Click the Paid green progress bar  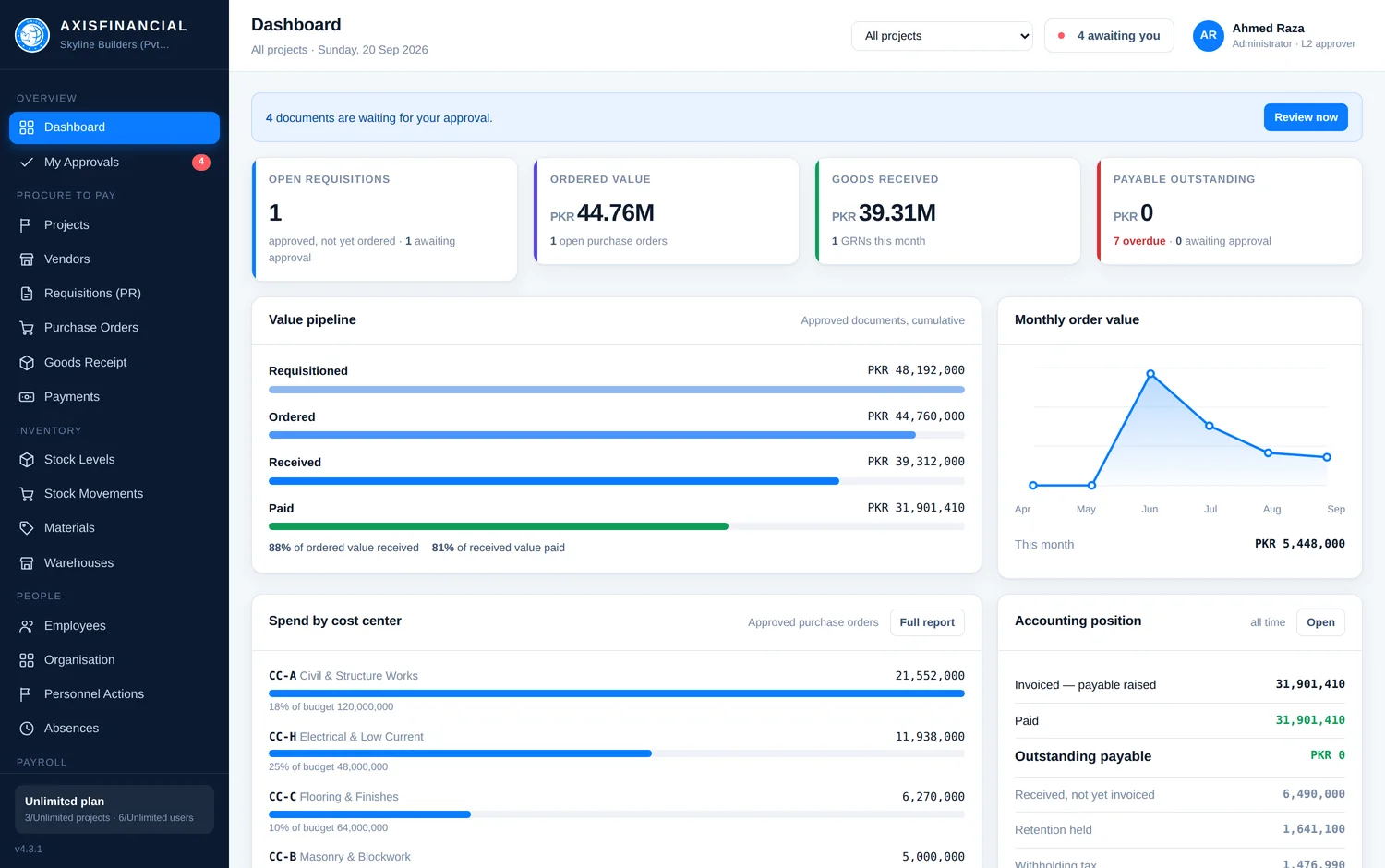pyautogui.click(x=499, y=526)
